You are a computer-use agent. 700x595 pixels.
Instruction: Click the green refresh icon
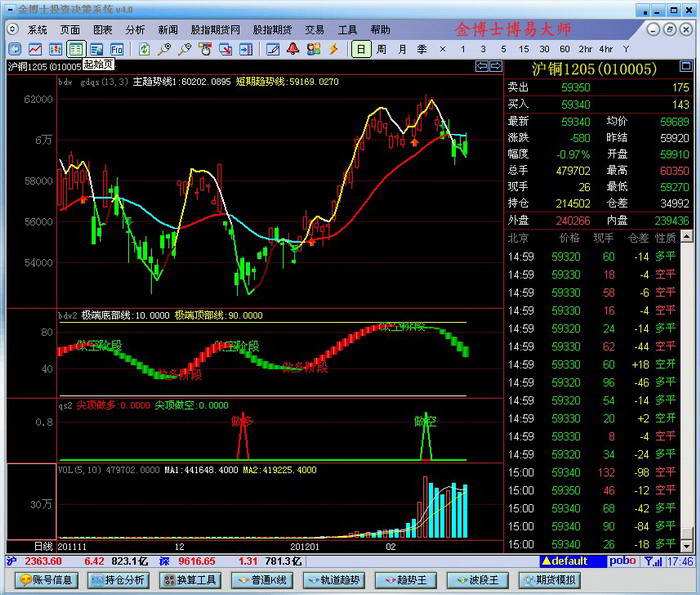click(x=145, y=49)
